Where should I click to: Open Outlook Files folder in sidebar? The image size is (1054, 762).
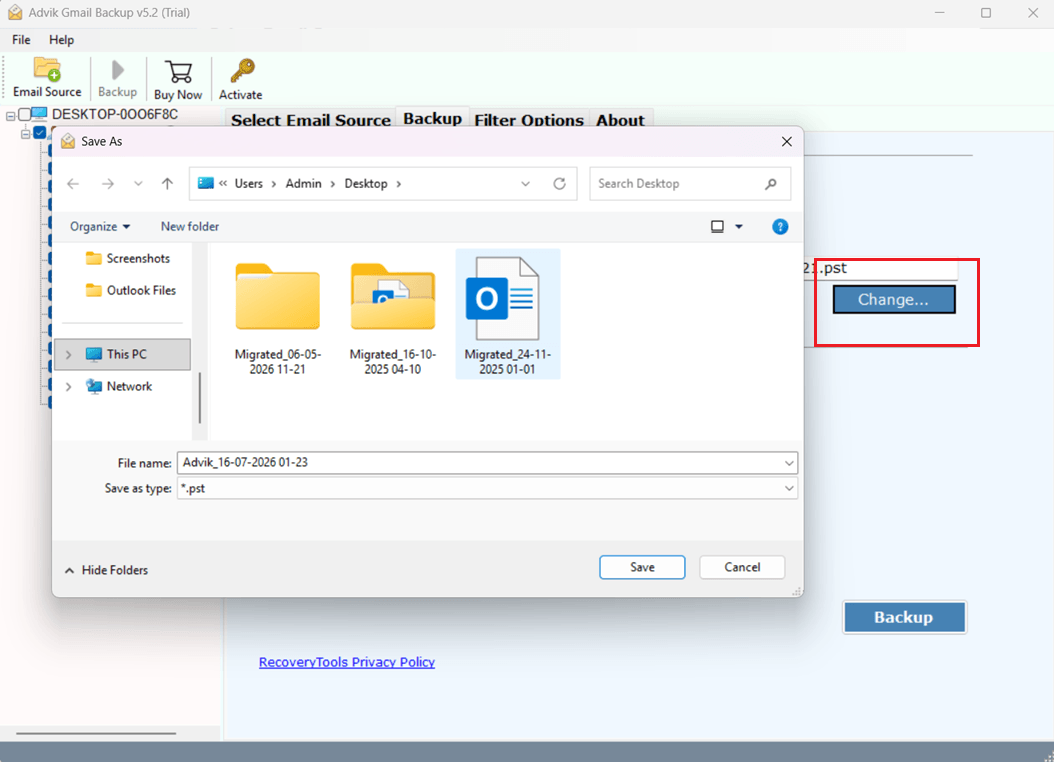pyautogui.click(x=131, y=290)
